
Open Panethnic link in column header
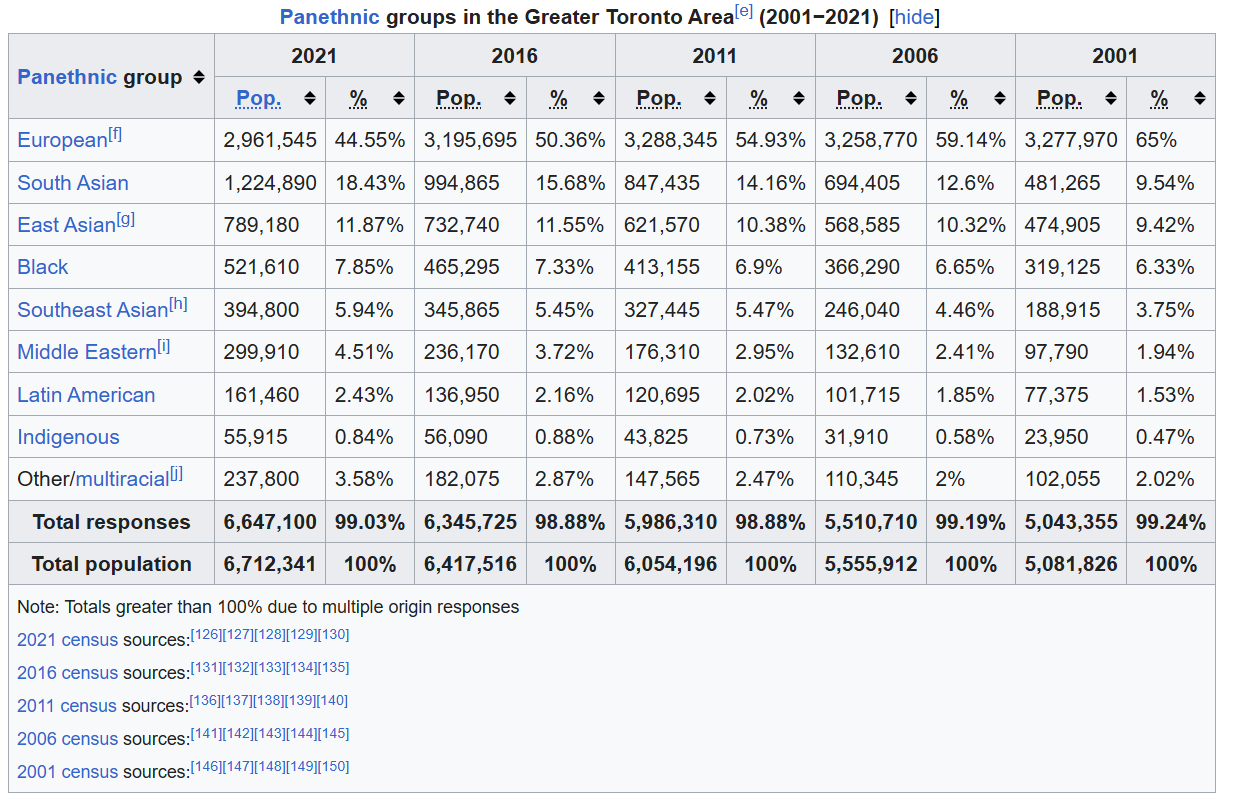pyautogui.click(x=67, y=77)
